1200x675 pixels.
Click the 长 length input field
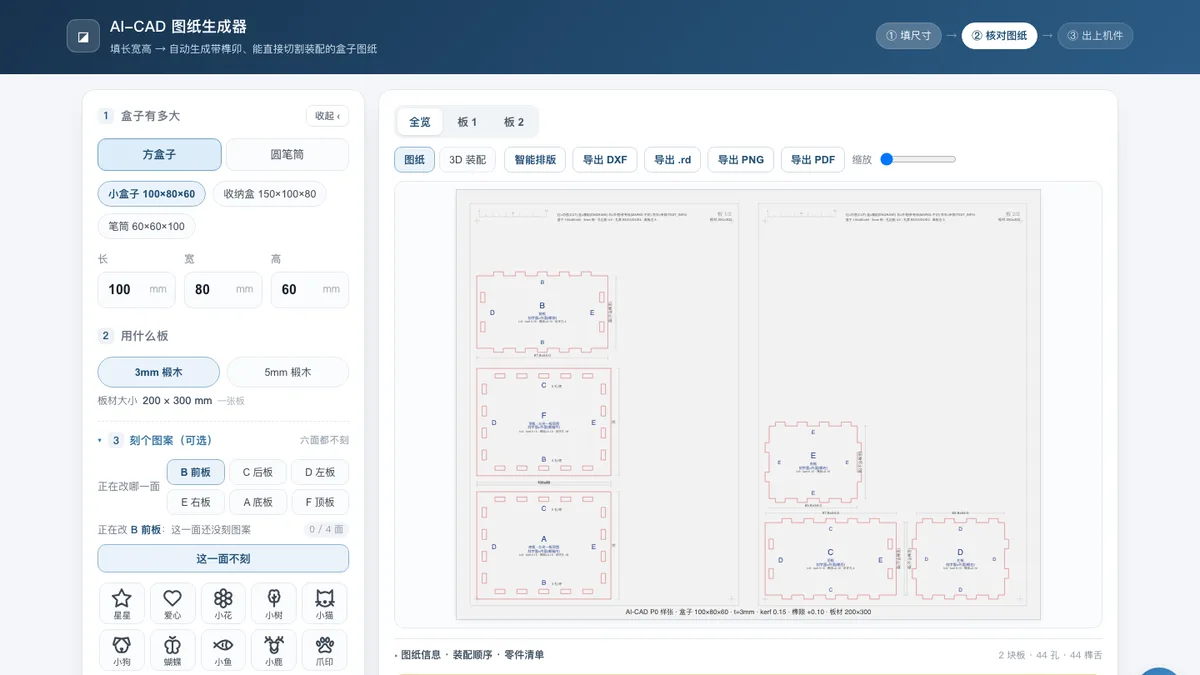click(x=136, y=289)
